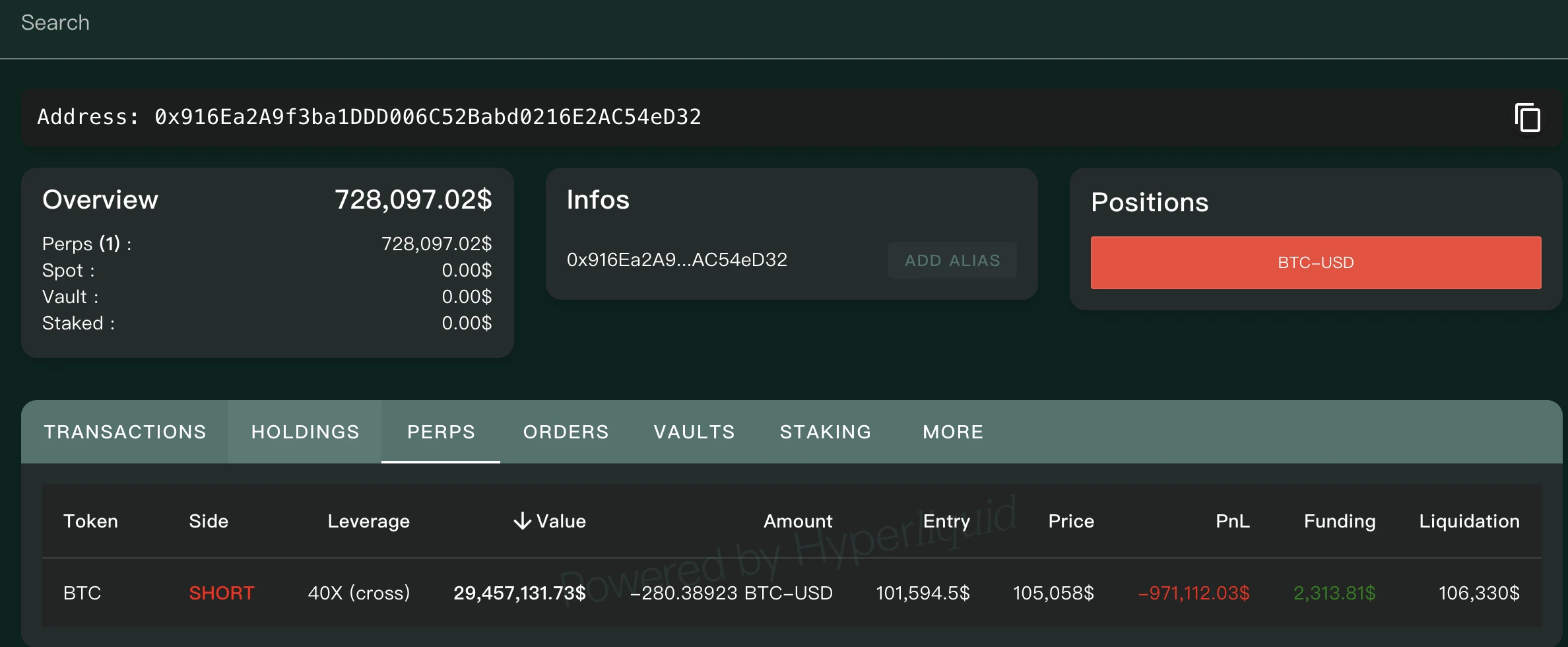This screenshot has width=1568, height=647.
Task: Open the STAKING tab
Action: 825,432
